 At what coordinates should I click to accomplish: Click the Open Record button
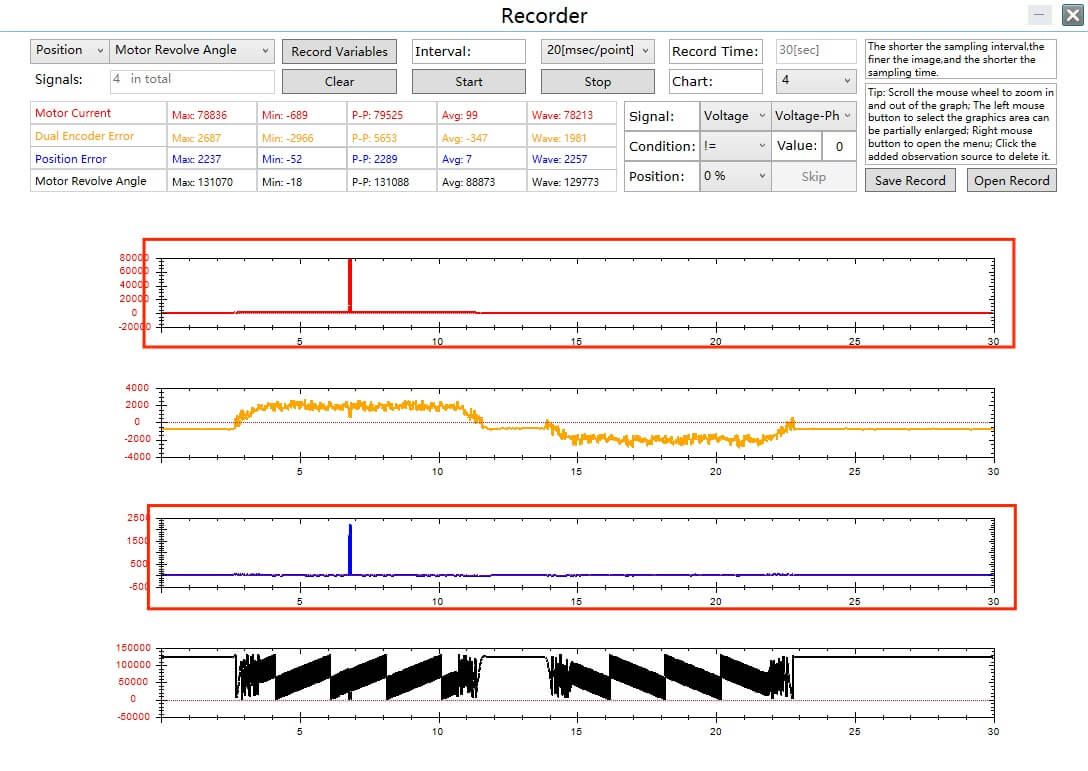click(1011, 181)
